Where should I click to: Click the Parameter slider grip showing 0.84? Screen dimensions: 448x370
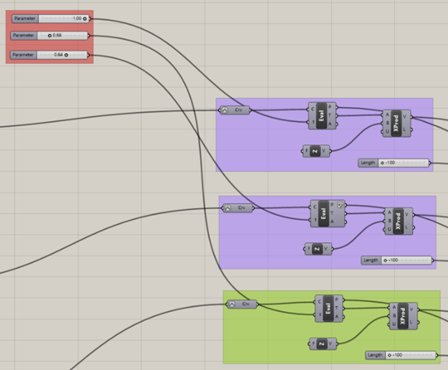pos(66,55)
